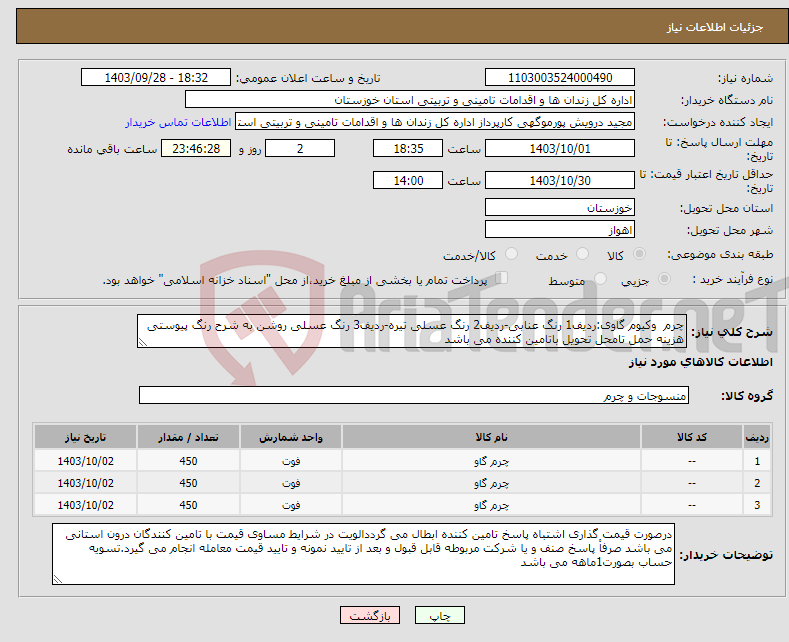Click response deadline date 1403/10/01

click(560, 148)
